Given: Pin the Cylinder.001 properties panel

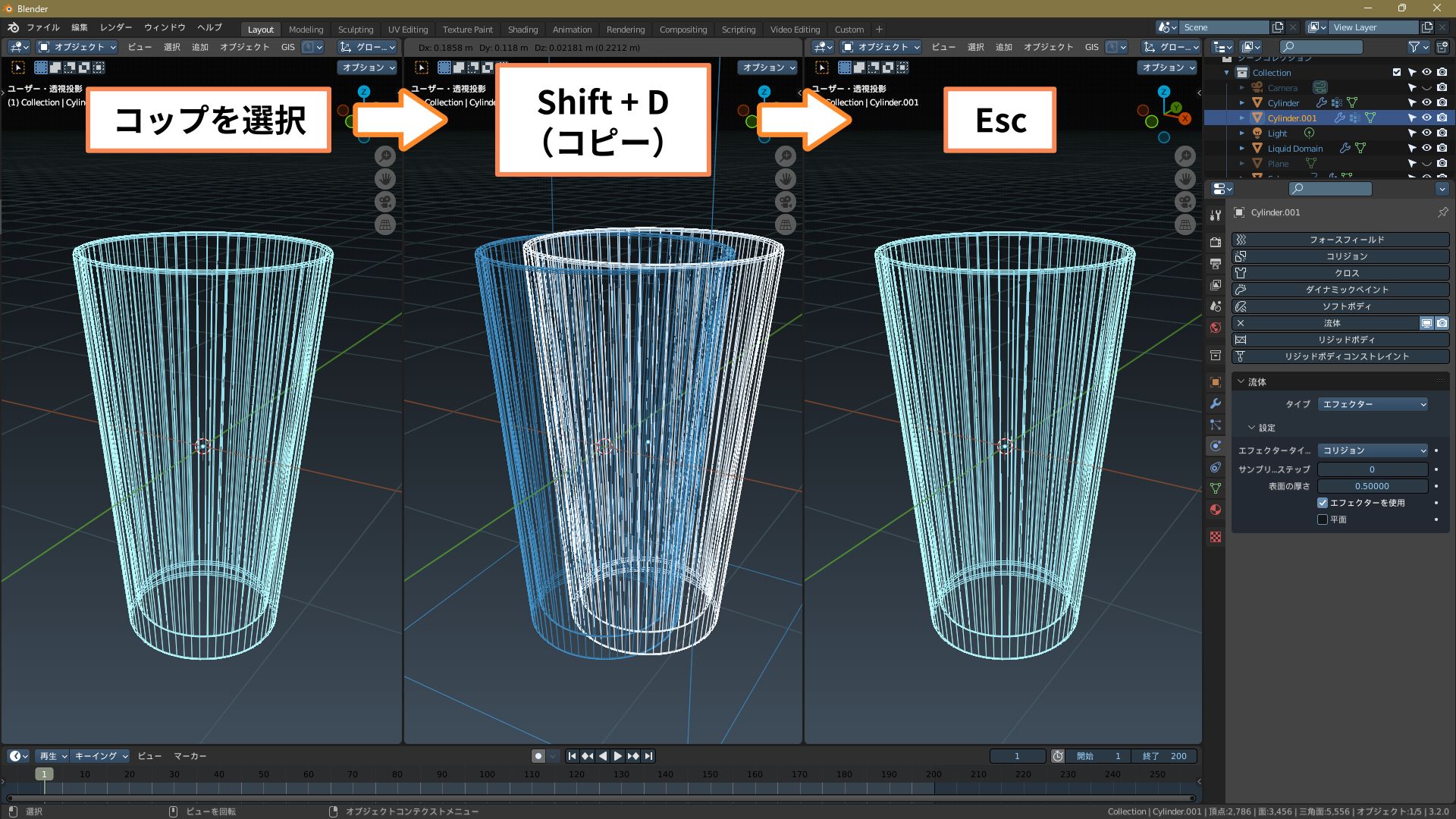Looking at the screenshot, I should coord(1442,212).
